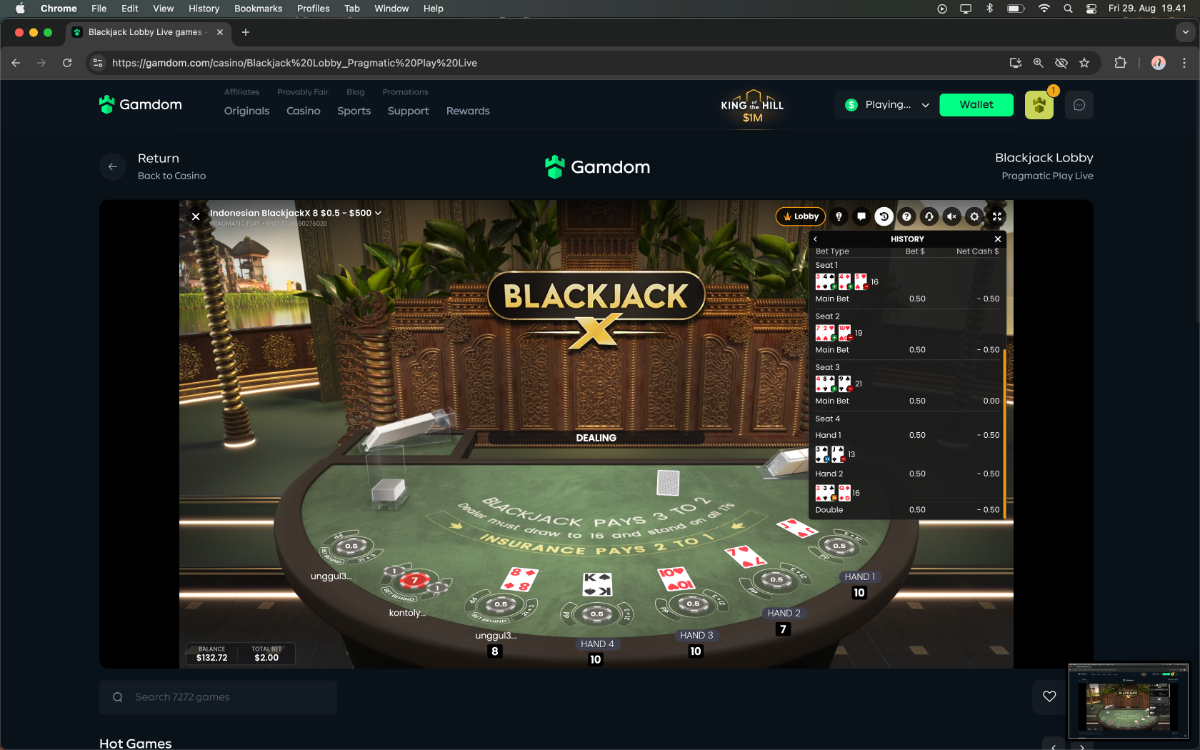Open the tipping icon in game toolbar
The width and height of the screenshot is (1200, 750).
(x=838, y=216)
